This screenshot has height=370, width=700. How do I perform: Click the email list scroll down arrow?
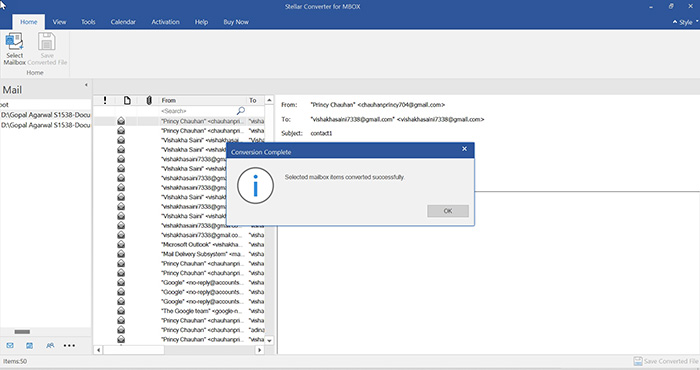tap(269, 341)
